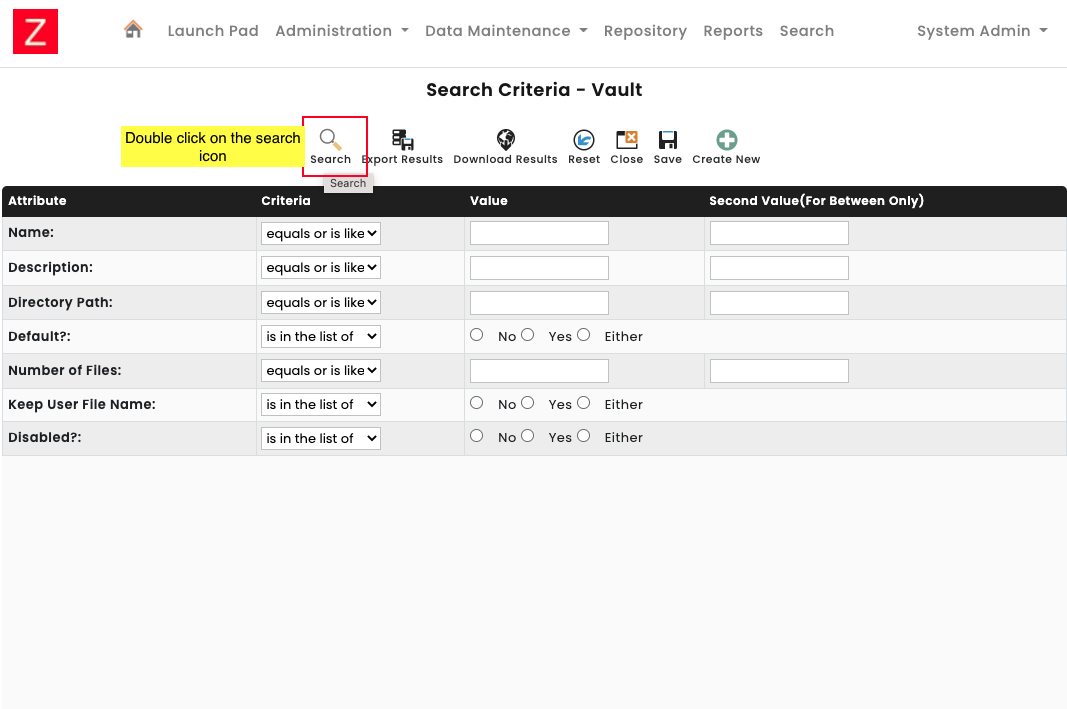The height and width of the screenshot is (709, 1067).
Task: Select No for Disabled?
Action: 476,435
